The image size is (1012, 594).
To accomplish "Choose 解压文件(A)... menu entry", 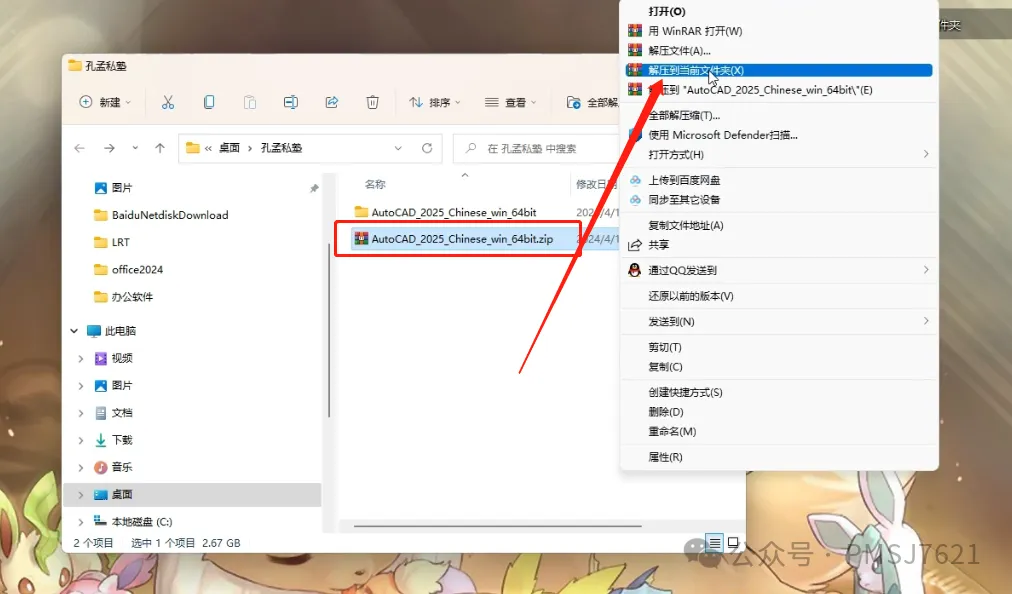I will click(779, 50).
